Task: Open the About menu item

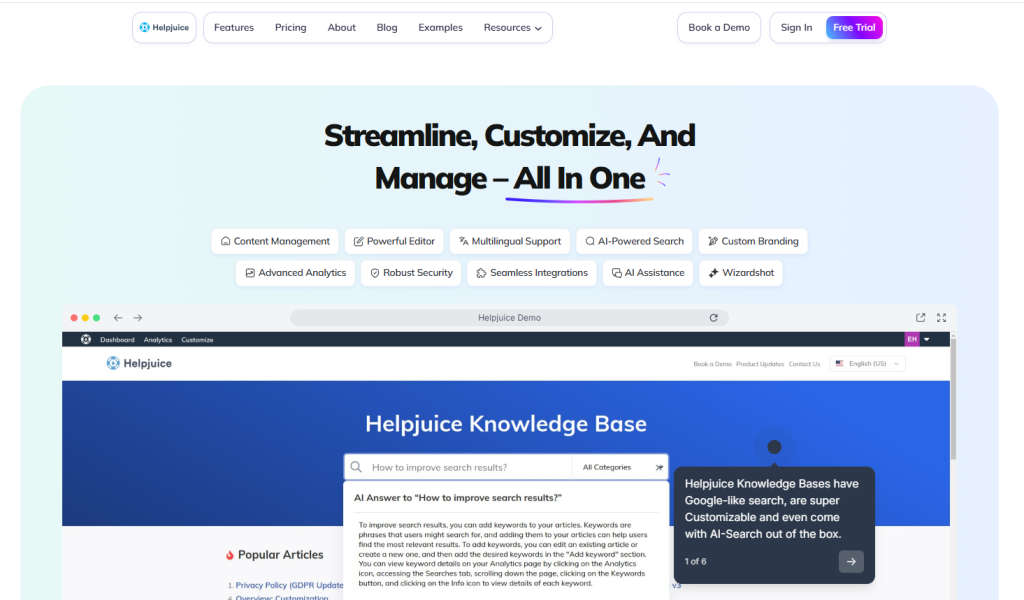Action: [342, 27]
